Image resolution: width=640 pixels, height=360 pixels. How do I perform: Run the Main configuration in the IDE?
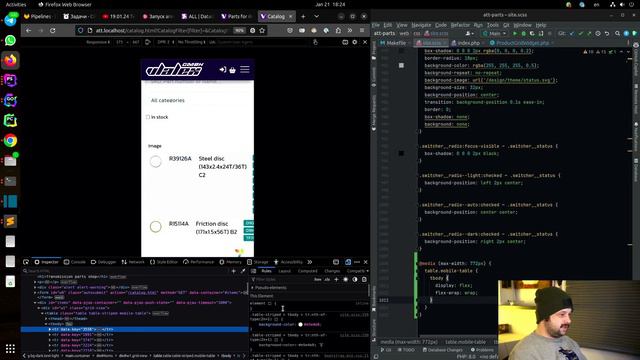[x=515, y=33]
